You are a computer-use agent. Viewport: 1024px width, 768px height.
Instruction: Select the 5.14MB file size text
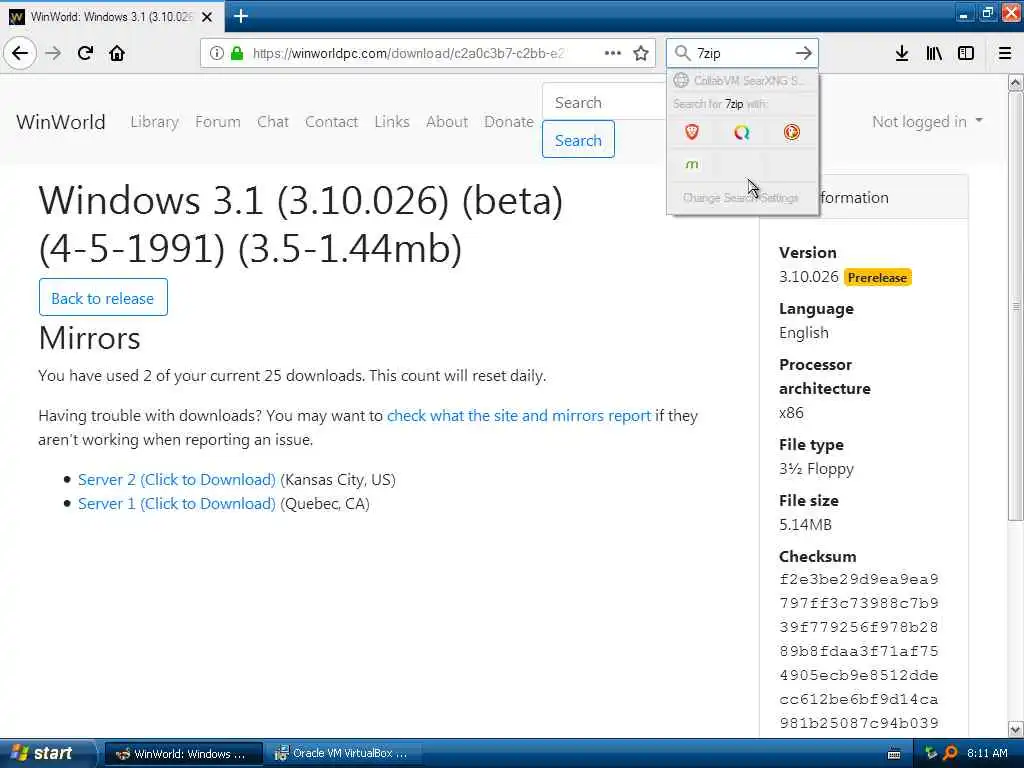(805, 524)
